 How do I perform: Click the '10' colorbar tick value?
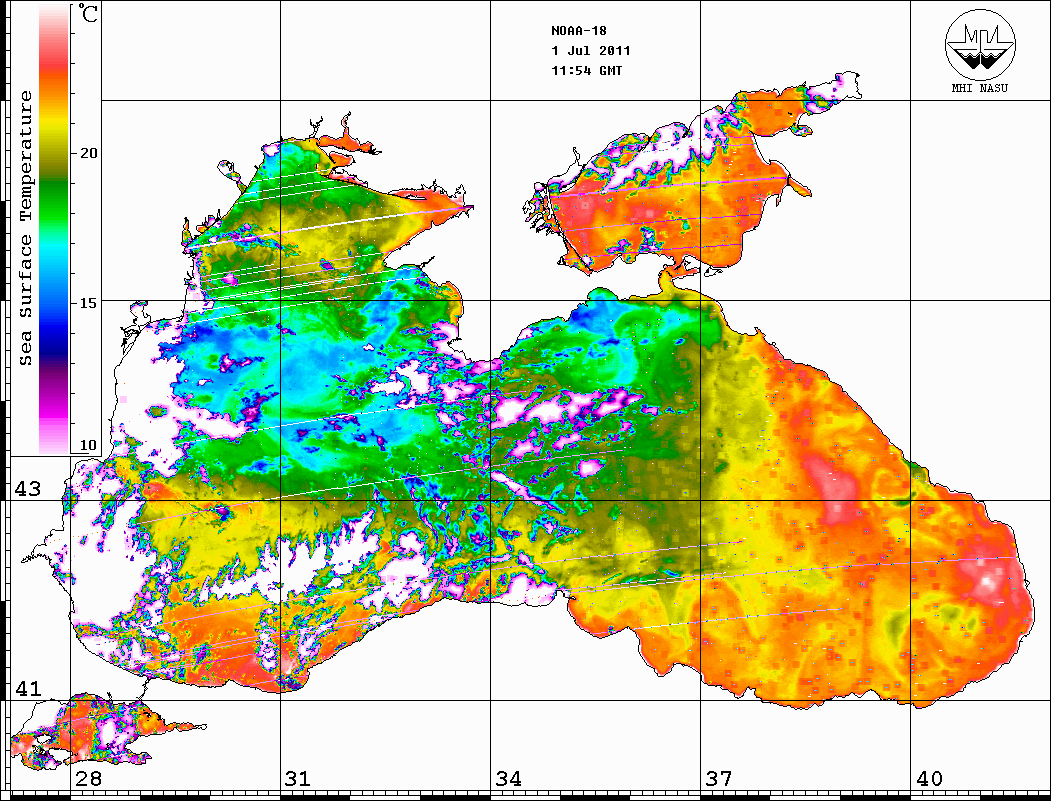pos(88,445)
